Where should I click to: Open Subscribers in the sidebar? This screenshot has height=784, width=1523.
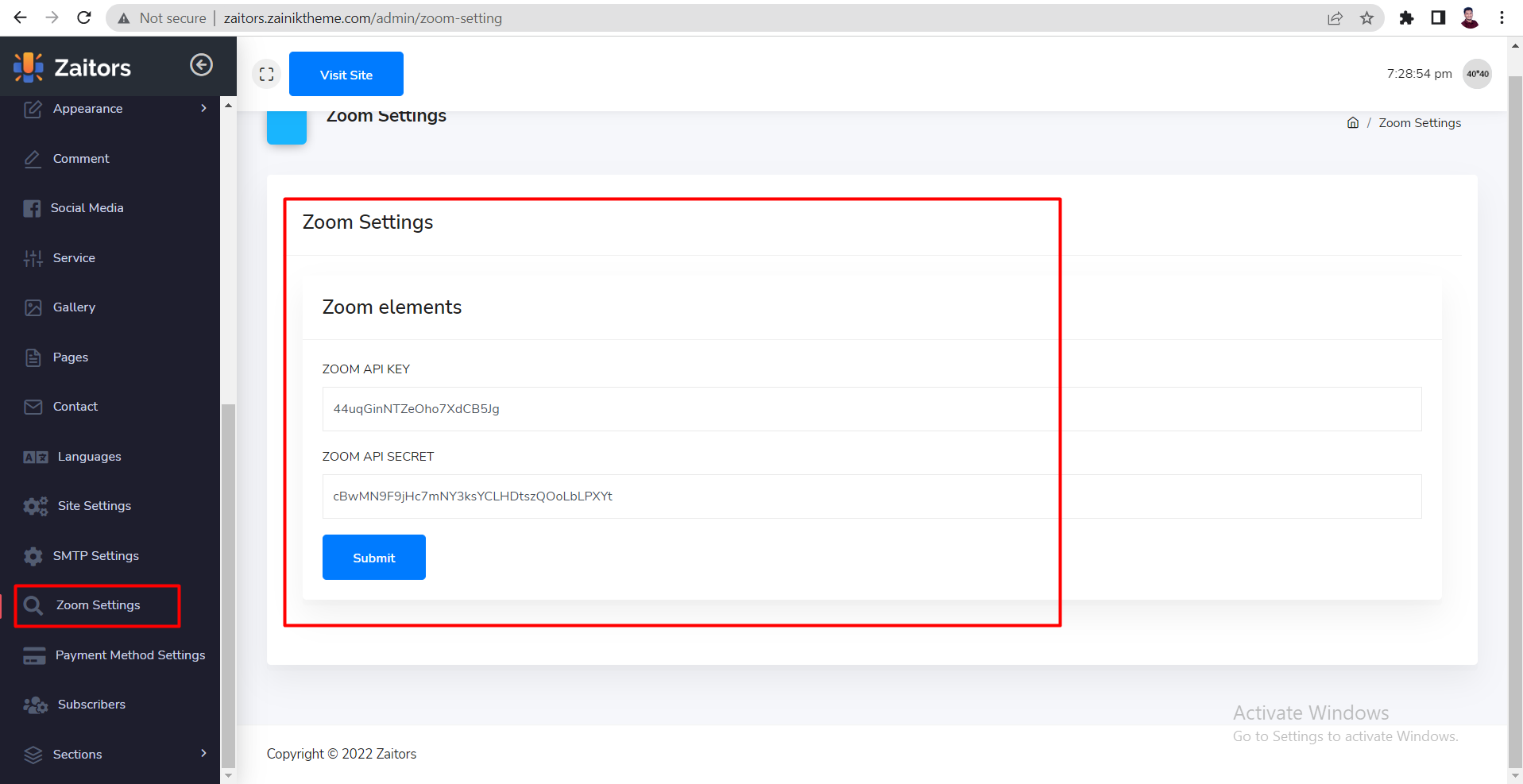[x=91, y=705]
